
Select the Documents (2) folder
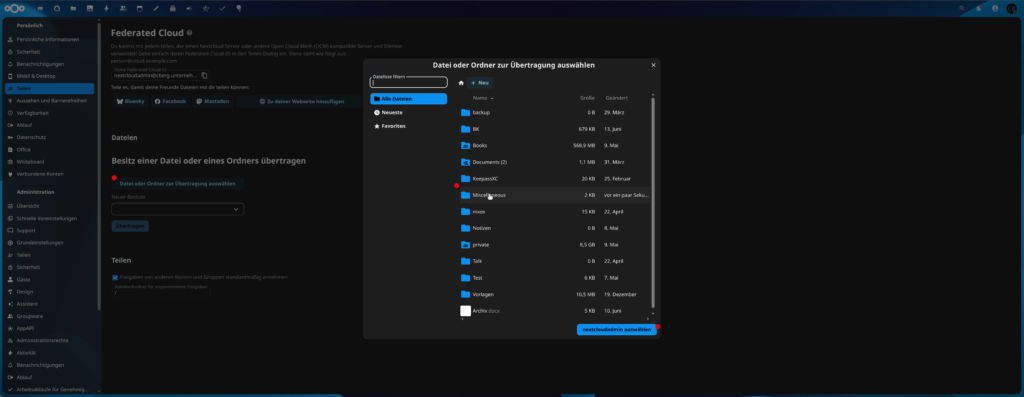click(x=554, y=162)
